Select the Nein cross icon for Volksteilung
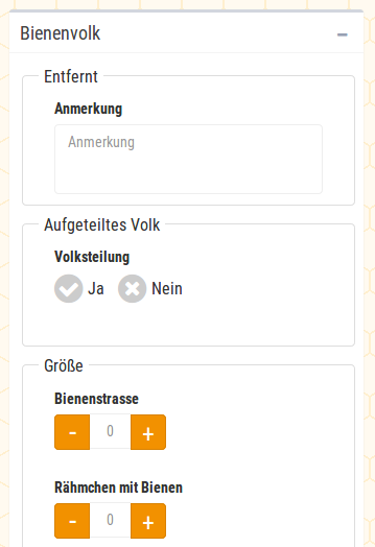 (132, 289)
